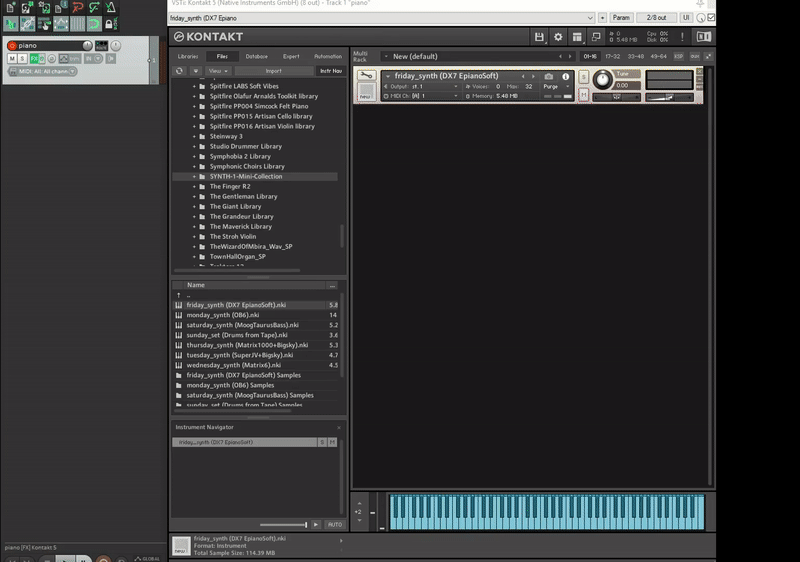Screen dimensions: 800x562
Task: Click the browser refresh icon
Action: 179,71
